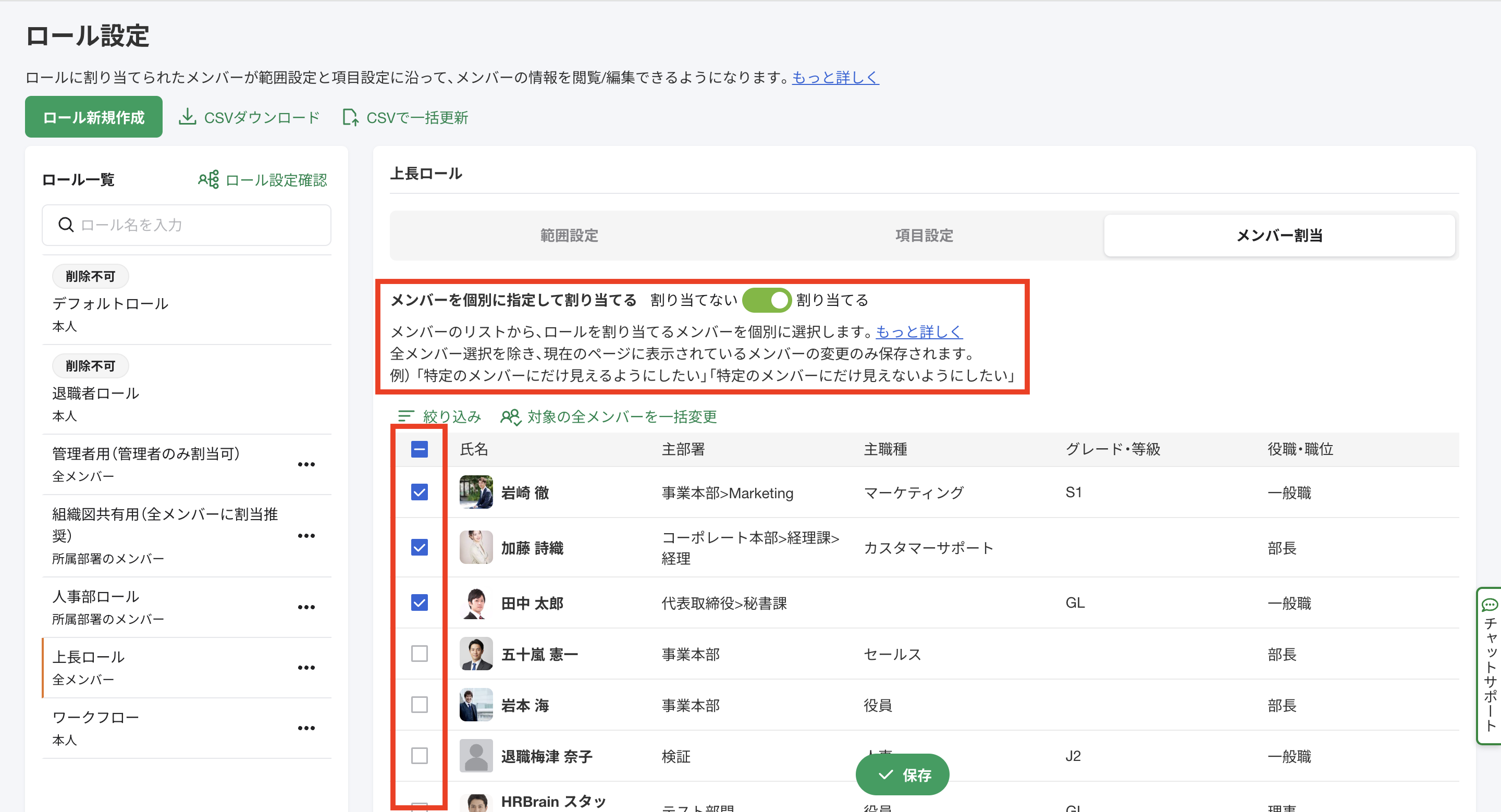This screenshot has width=1501, height=812.
Task: Switch to the 範囲設定 tab
Action: [569, 236]
